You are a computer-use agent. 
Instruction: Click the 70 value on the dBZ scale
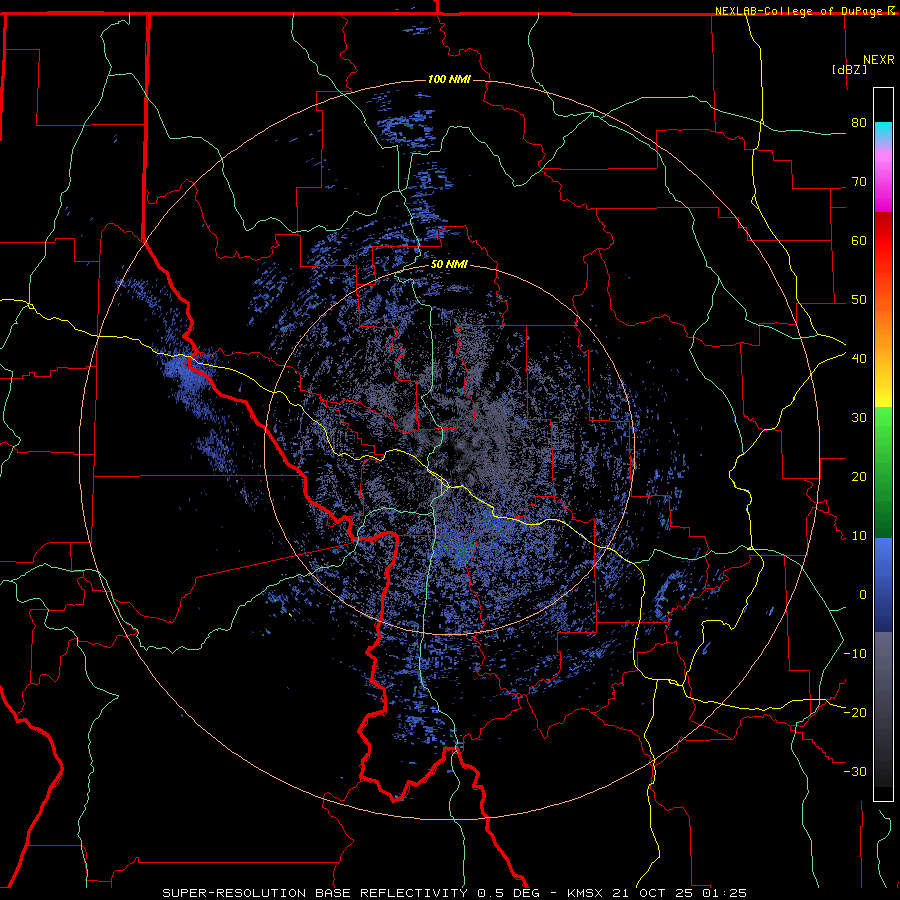tap(859, 182)
